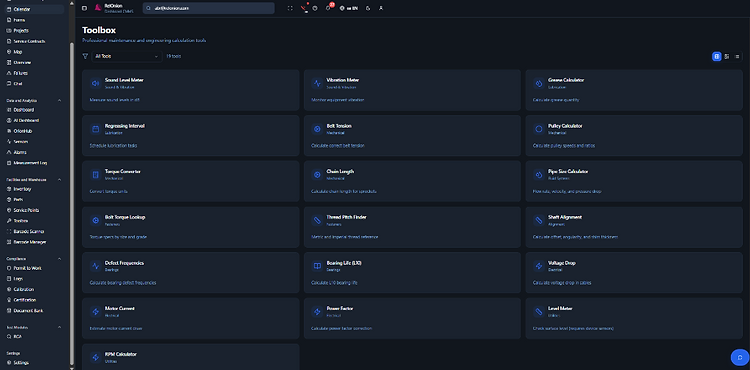The height and width of the screenshot is (370, 750).
Task: Click the Thread Pitch Finder ruler icon
Action: [317, 220]
